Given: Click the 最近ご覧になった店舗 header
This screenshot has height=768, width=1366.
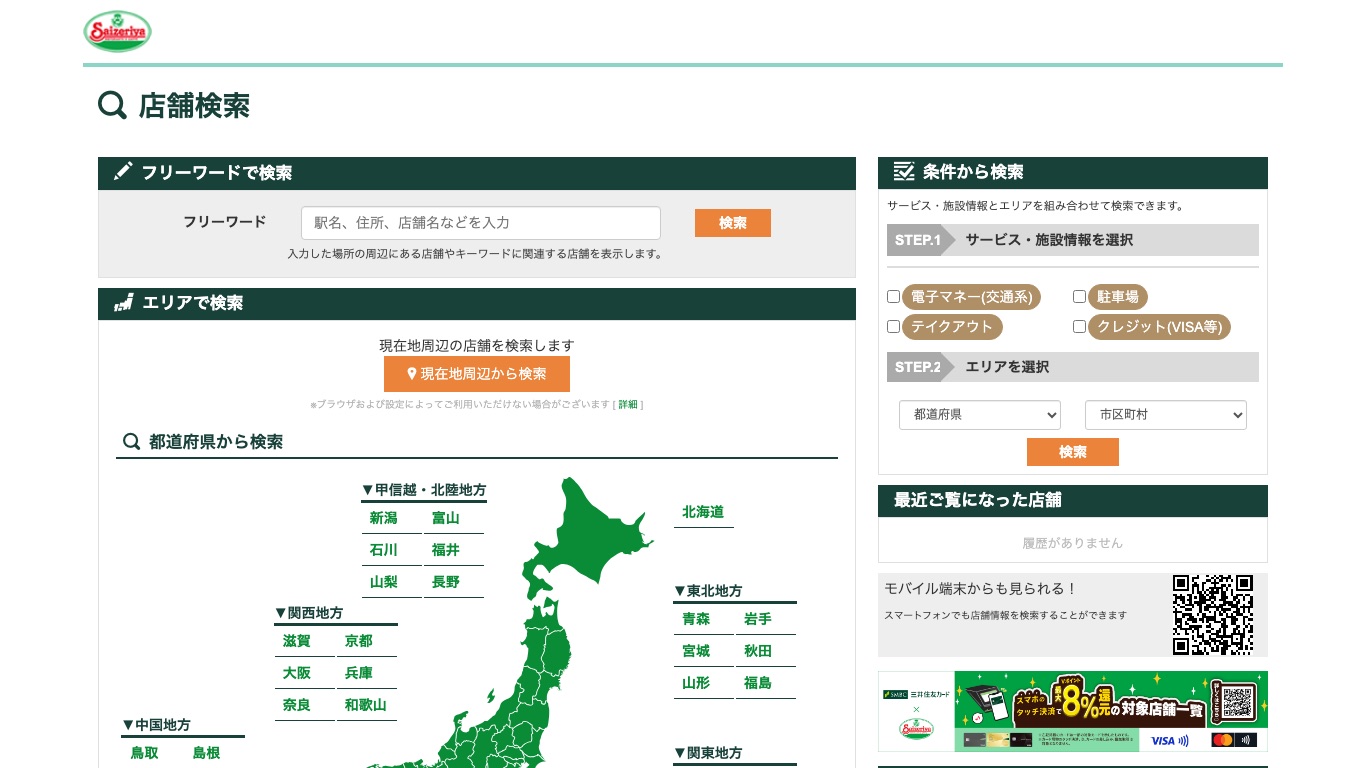Looking at the screenshot, I should 1073,500.
